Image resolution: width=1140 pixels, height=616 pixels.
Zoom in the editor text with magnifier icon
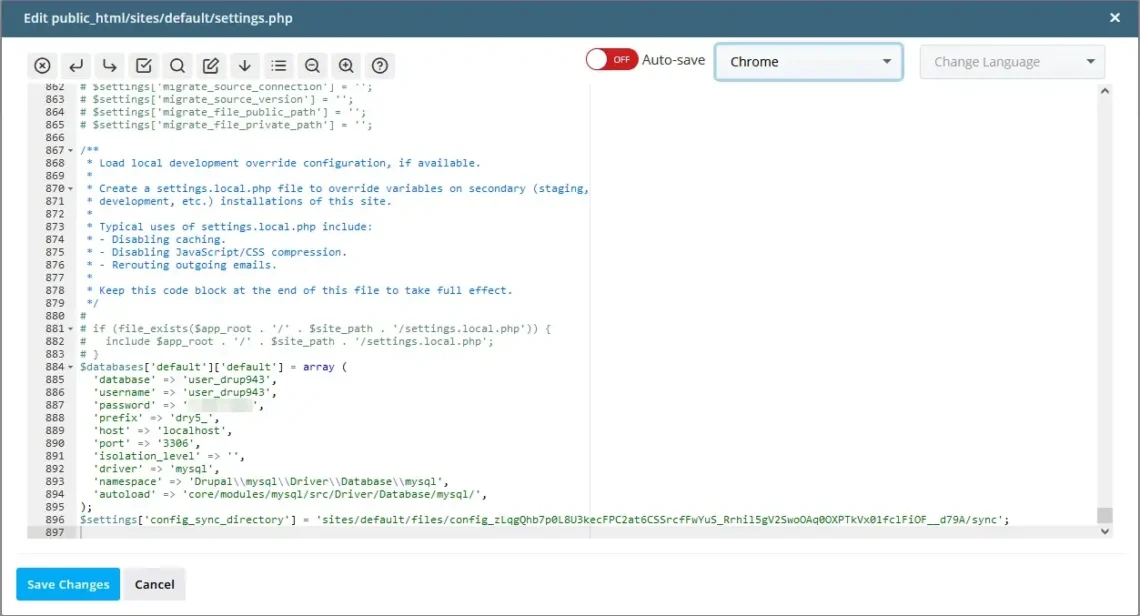[x=345, y=65]
